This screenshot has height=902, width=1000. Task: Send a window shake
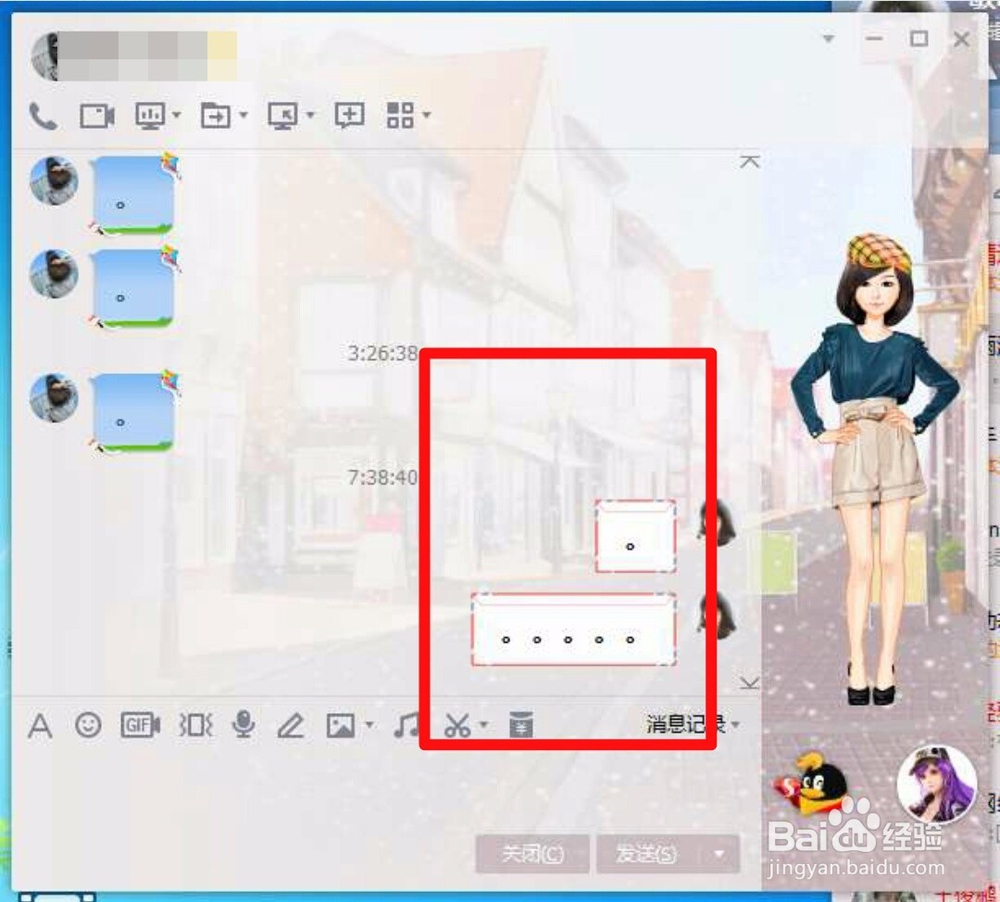point(195,725)
